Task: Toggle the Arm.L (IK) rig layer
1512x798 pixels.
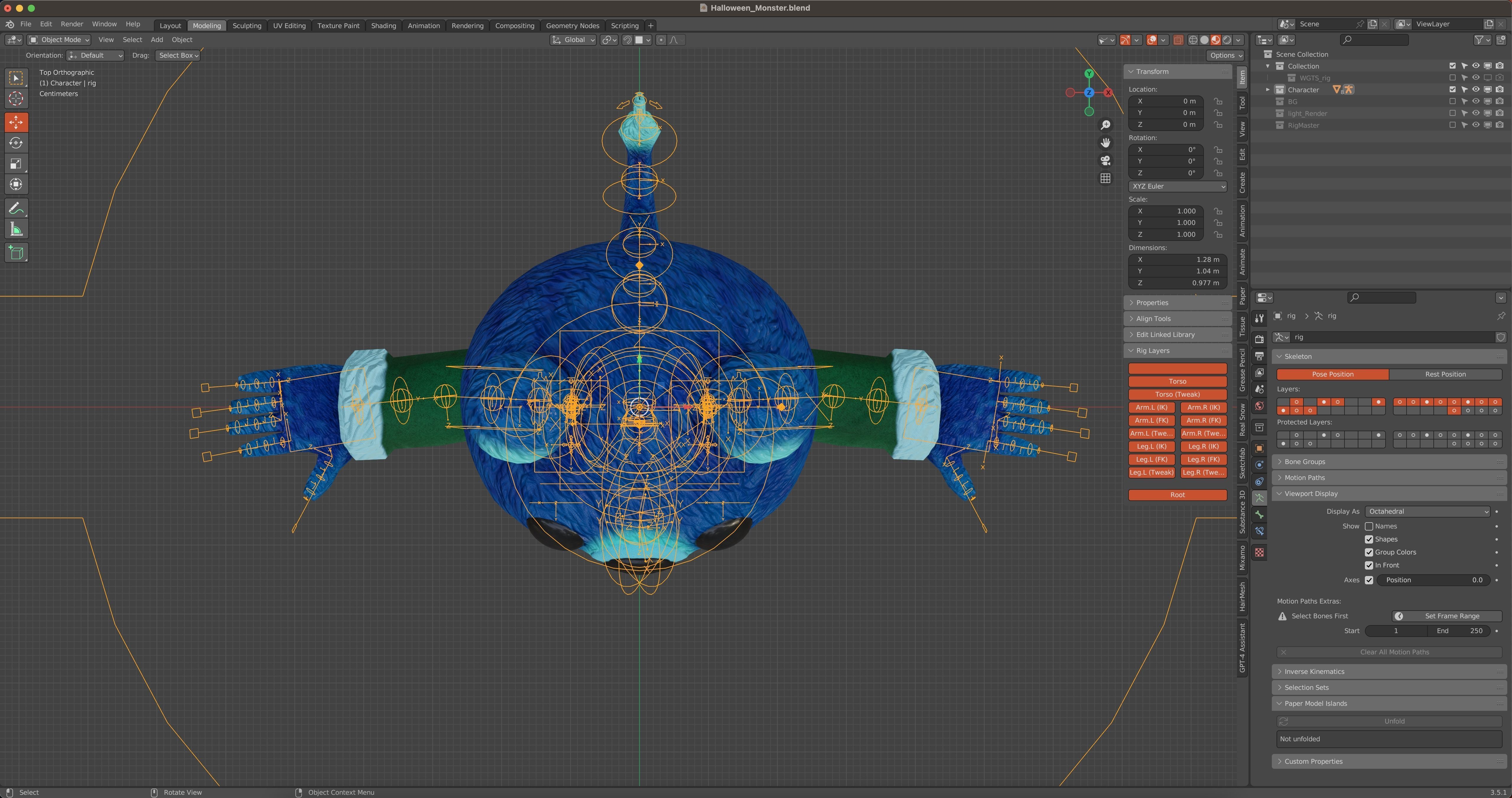Action: 1151,408
